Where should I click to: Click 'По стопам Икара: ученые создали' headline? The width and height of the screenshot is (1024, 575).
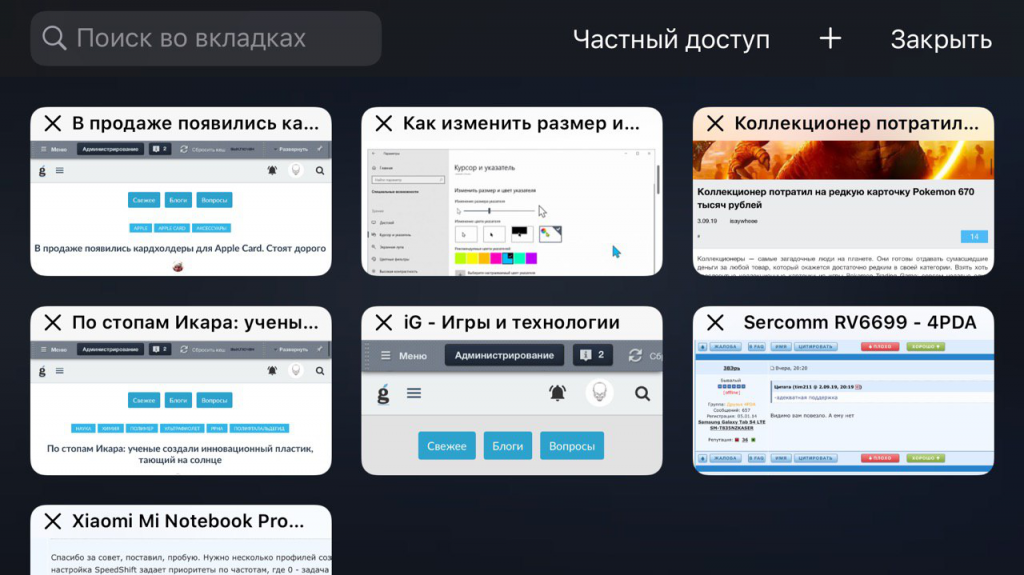click(x=180, y=454)
